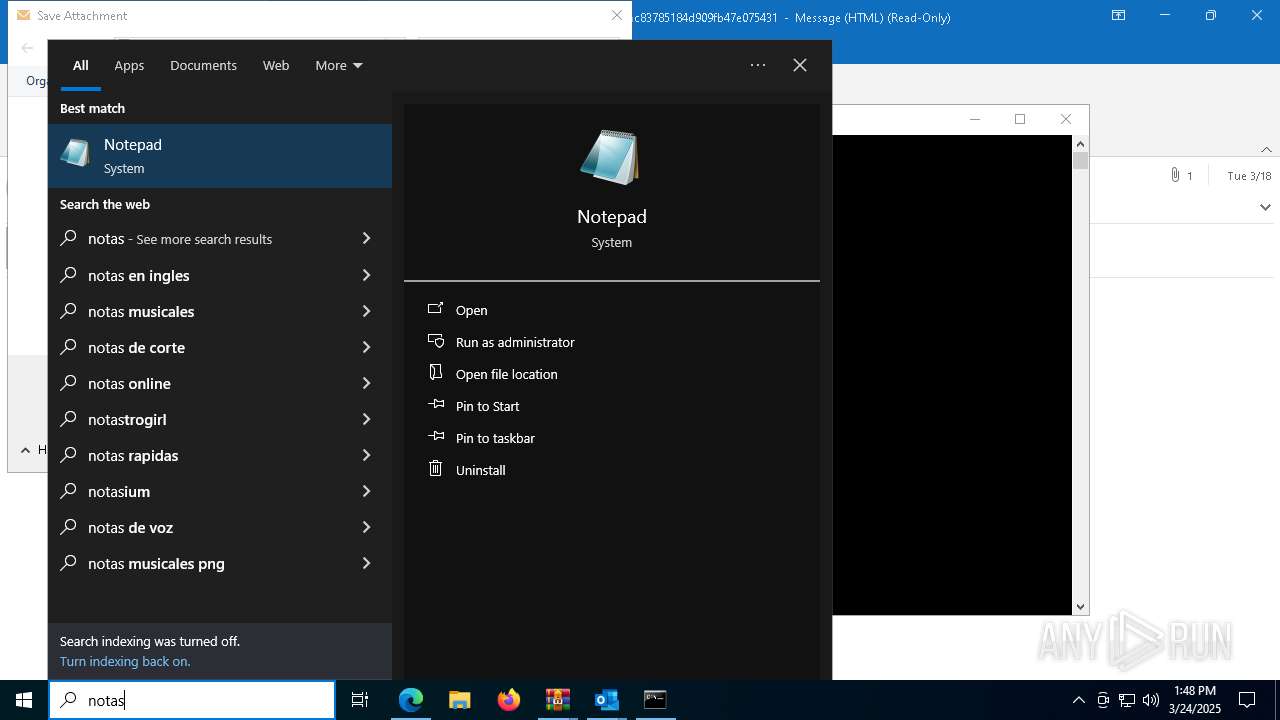Choose 'Open file location'

[507, 374]
